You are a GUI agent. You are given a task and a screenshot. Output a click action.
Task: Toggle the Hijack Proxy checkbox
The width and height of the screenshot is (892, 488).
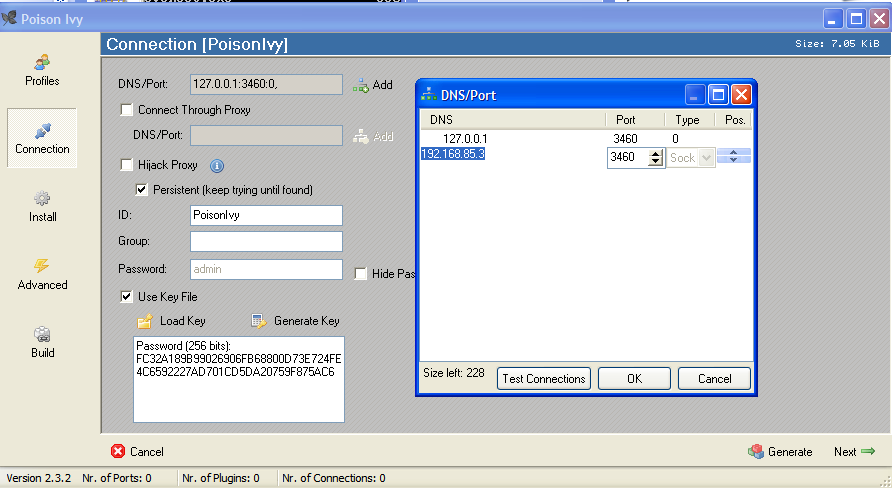[127, 165]
